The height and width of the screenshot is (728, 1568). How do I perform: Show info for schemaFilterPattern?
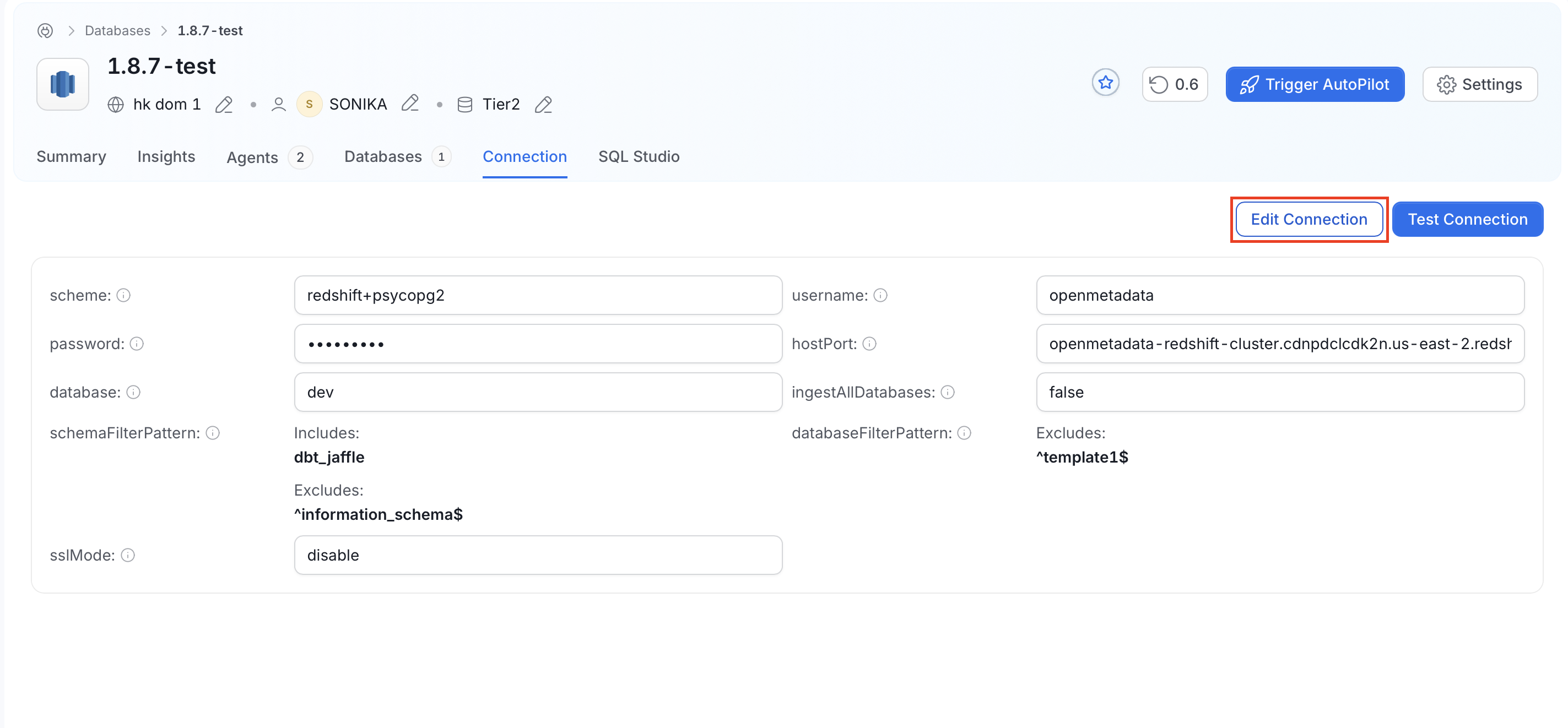click(213, 433)
